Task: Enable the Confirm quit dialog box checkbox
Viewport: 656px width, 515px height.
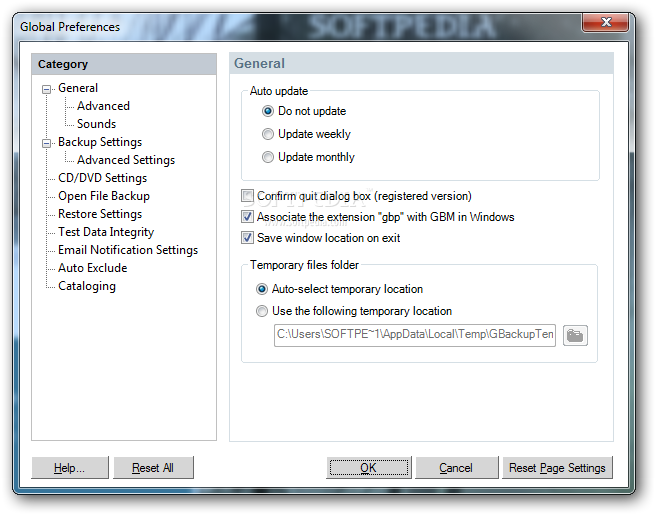Action: tap(247, 196)
